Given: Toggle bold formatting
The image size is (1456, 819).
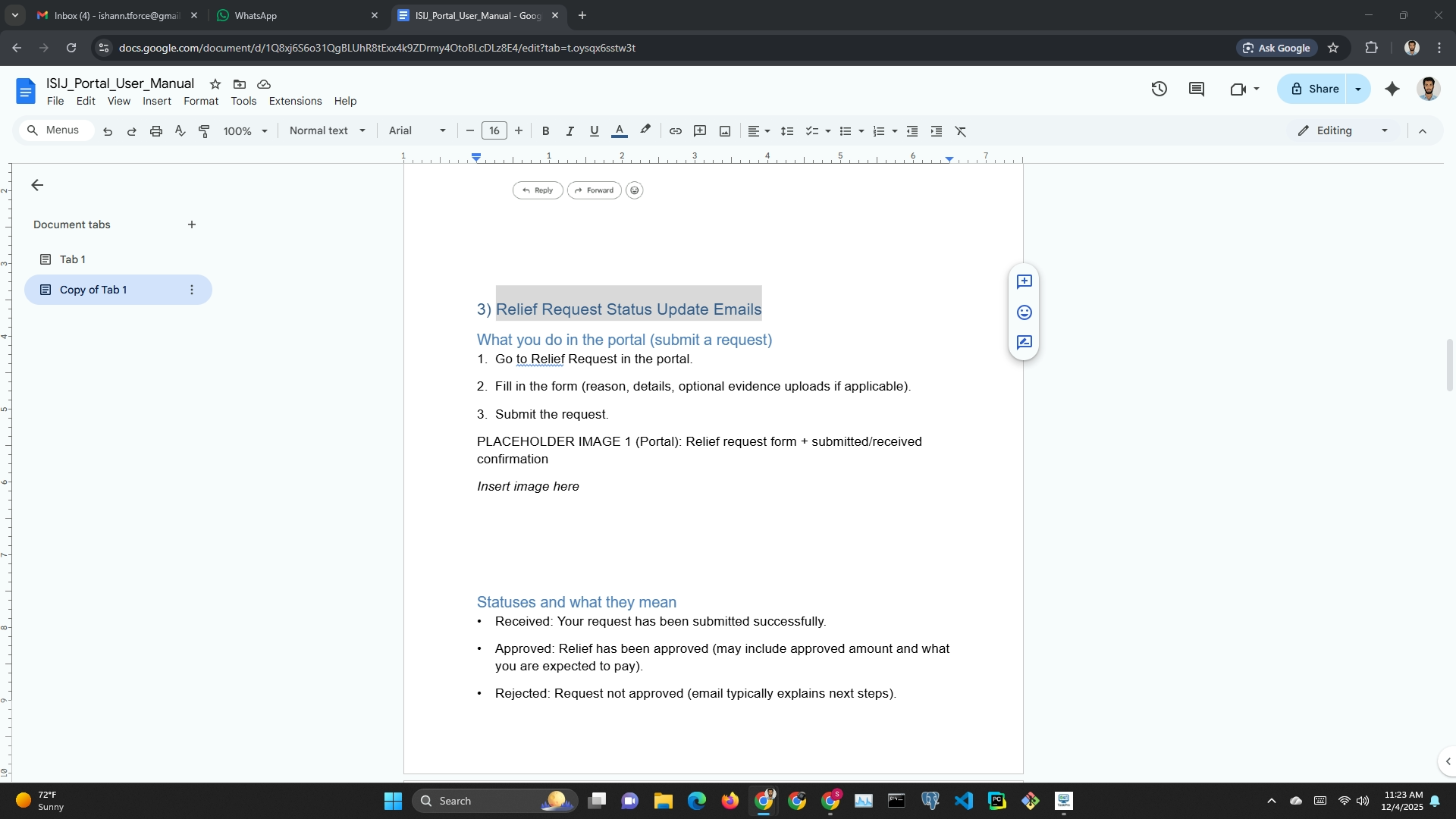Looking at the screenshot, I should tap(545, 131).
